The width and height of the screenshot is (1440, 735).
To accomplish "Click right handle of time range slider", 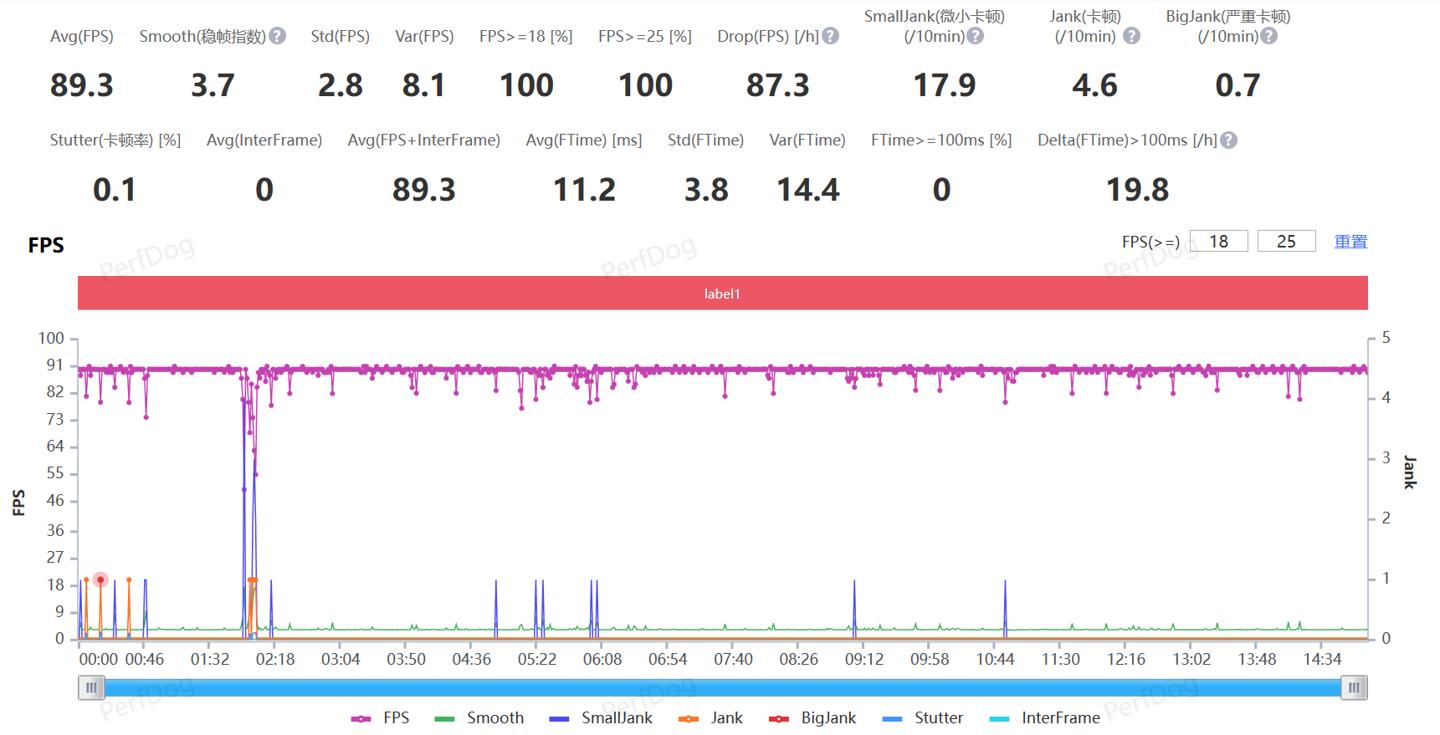I will 1354,687.
